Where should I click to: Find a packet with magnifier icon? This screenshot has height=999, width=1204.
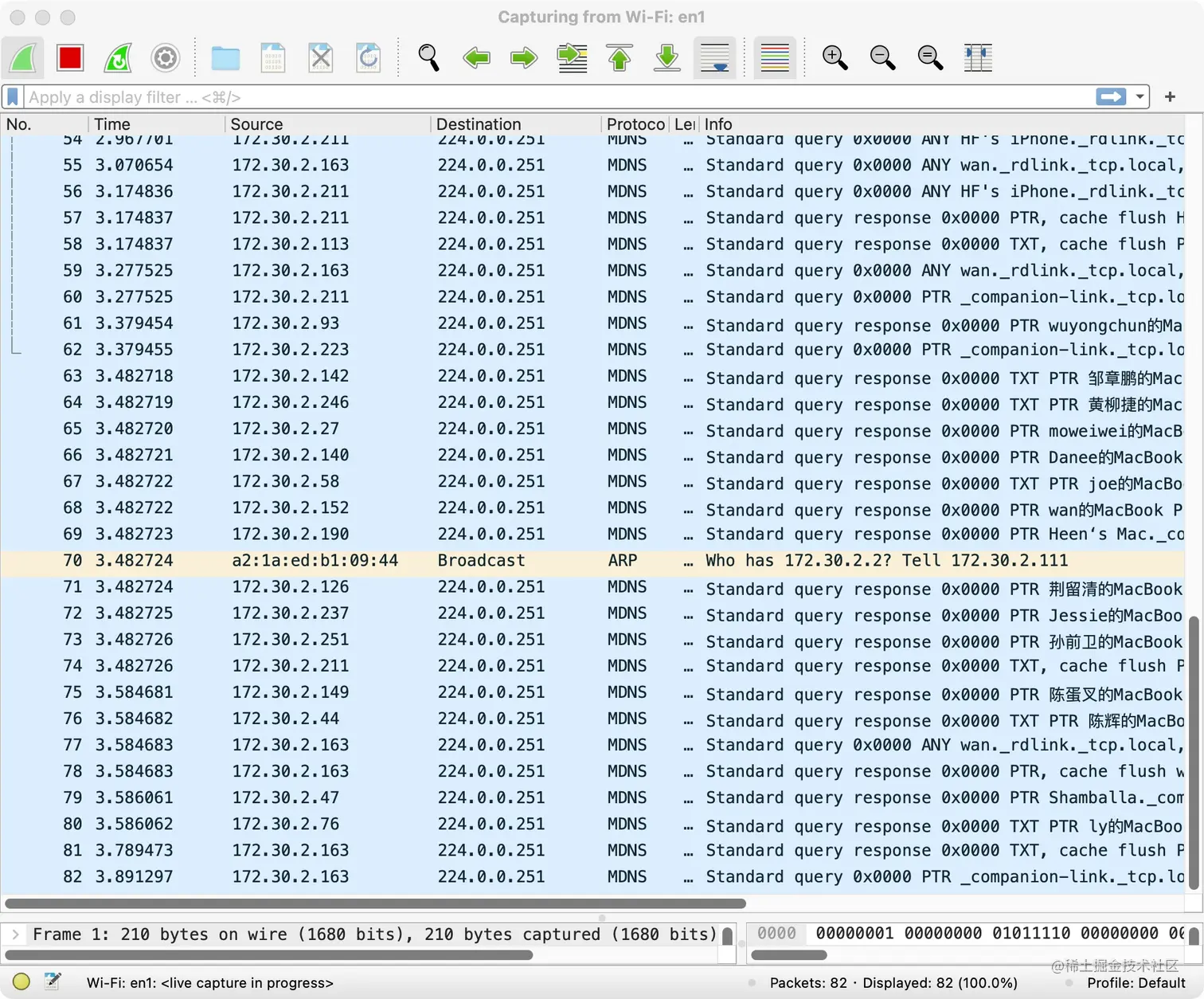point(428,58)
